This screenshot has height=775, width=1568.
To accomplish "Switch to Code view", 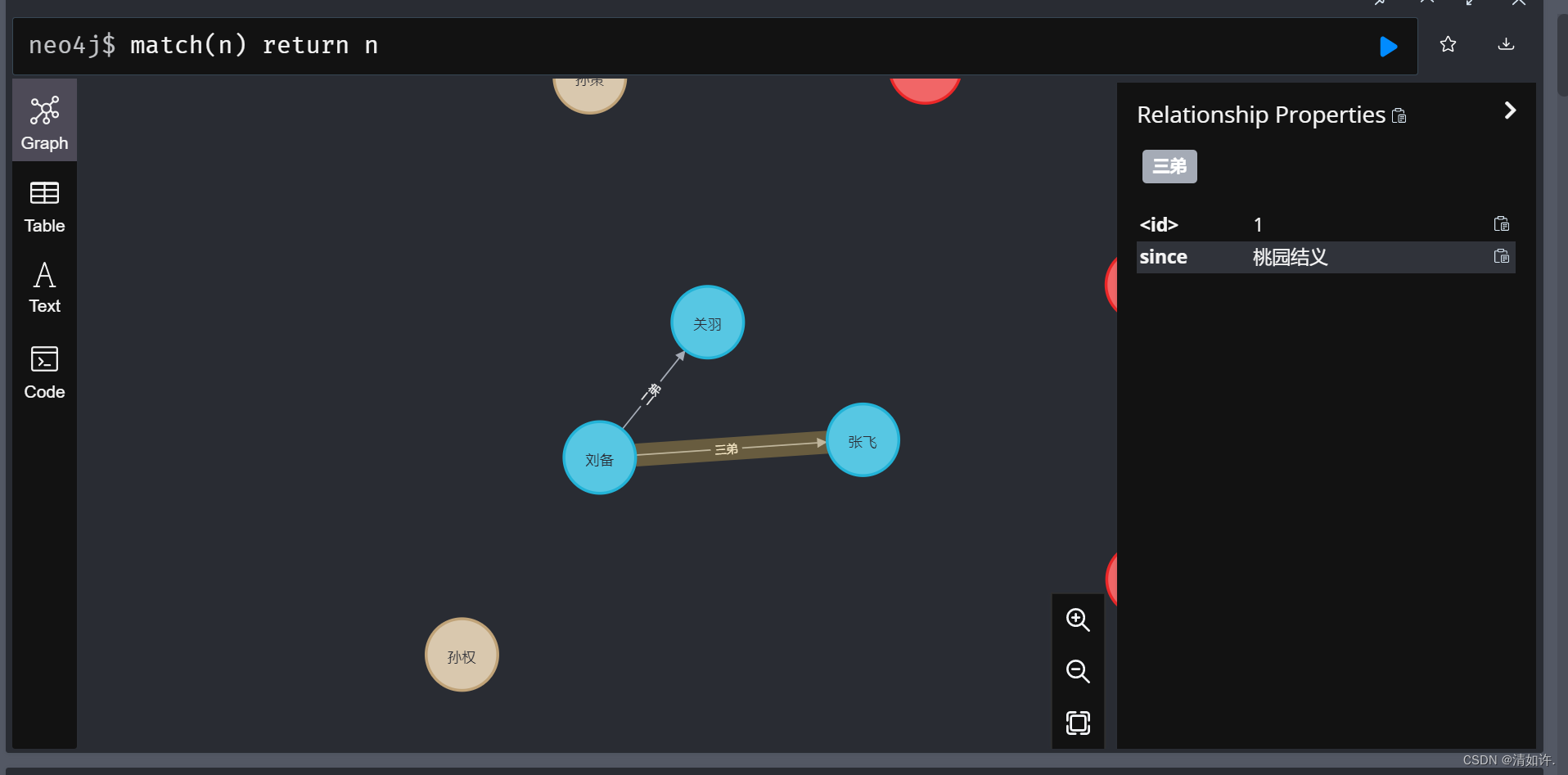I will click(x=44, y=372).
